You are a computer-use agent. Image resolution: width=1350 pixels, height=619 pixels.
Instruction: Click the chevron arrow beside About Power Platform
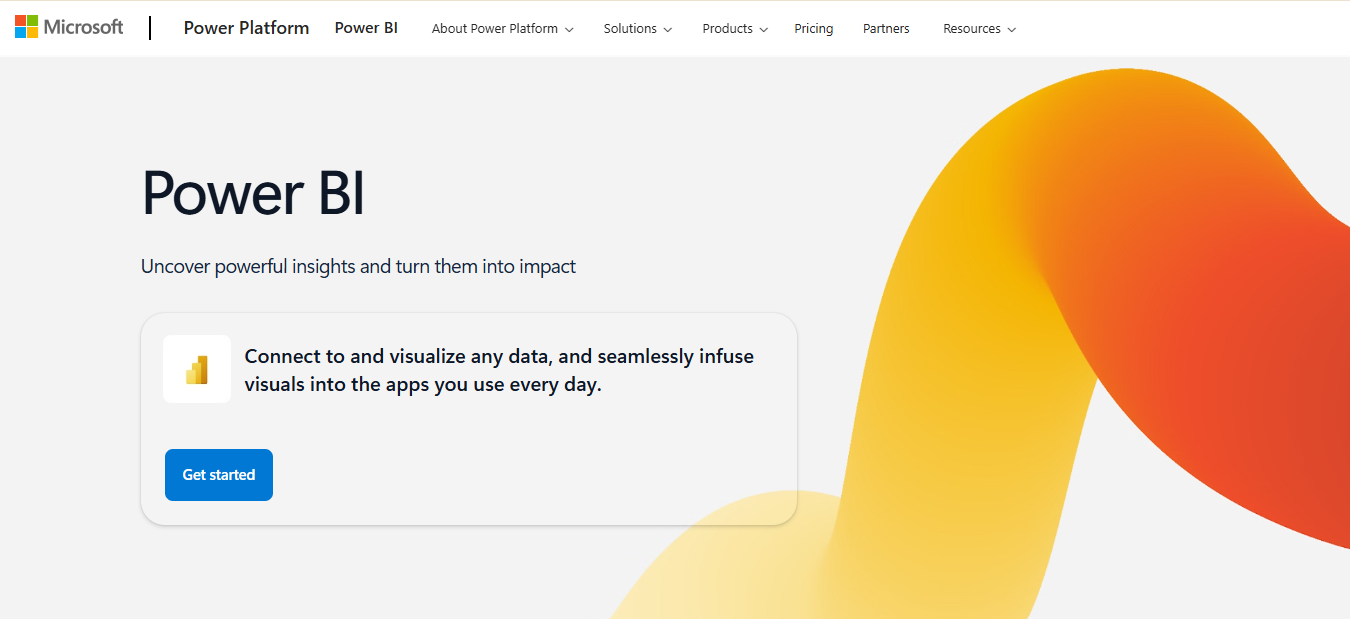(569, 30)
